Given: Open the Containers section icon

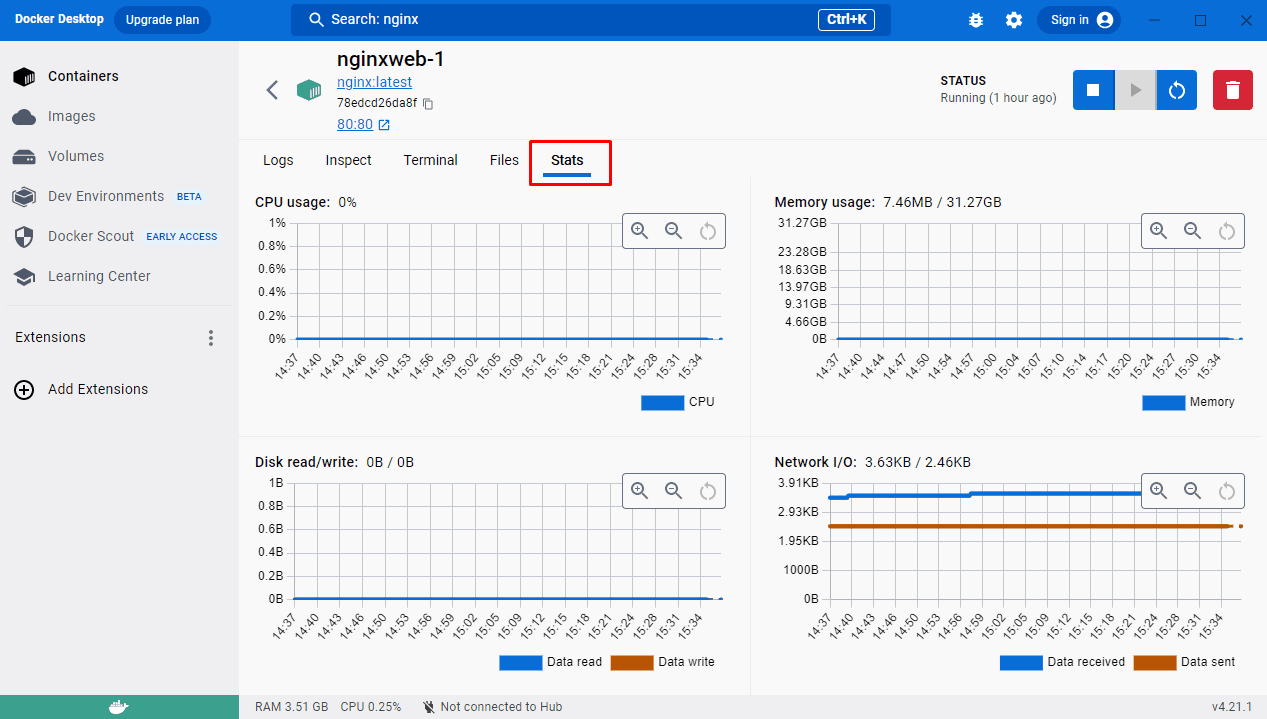Looking at the screenshot, I should 24,77.
